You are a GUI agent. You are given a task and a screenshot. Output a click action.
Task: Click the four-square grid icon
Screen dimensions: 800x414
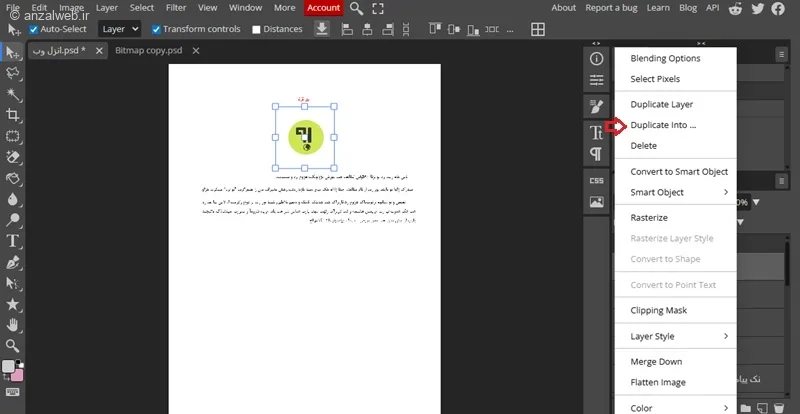pyautogui.click(x=538, y=29)
